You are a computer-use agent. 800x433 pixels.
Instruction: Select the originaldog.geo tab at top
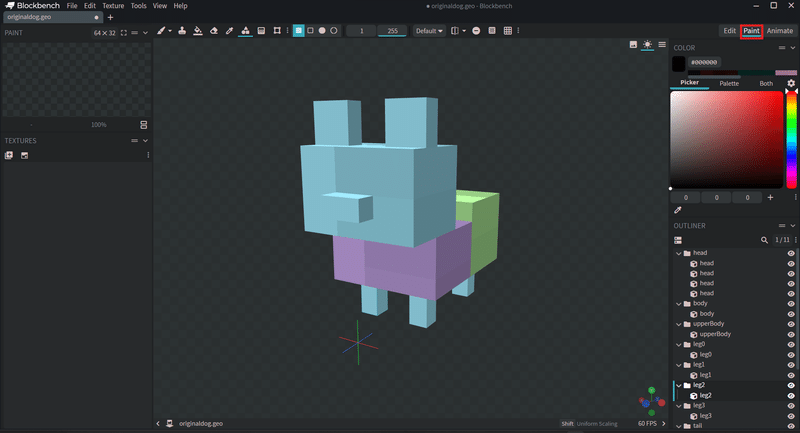coord(53,17)
